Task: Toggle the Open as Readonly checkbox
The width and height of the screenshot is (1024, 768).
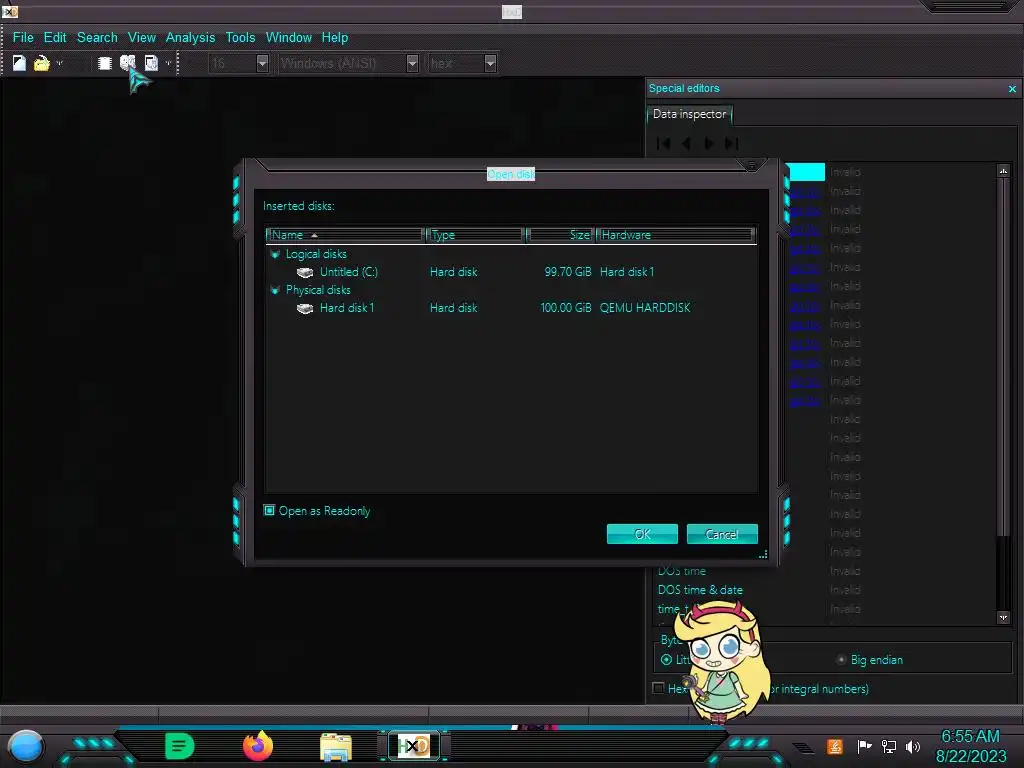Action: pos(269,510)
